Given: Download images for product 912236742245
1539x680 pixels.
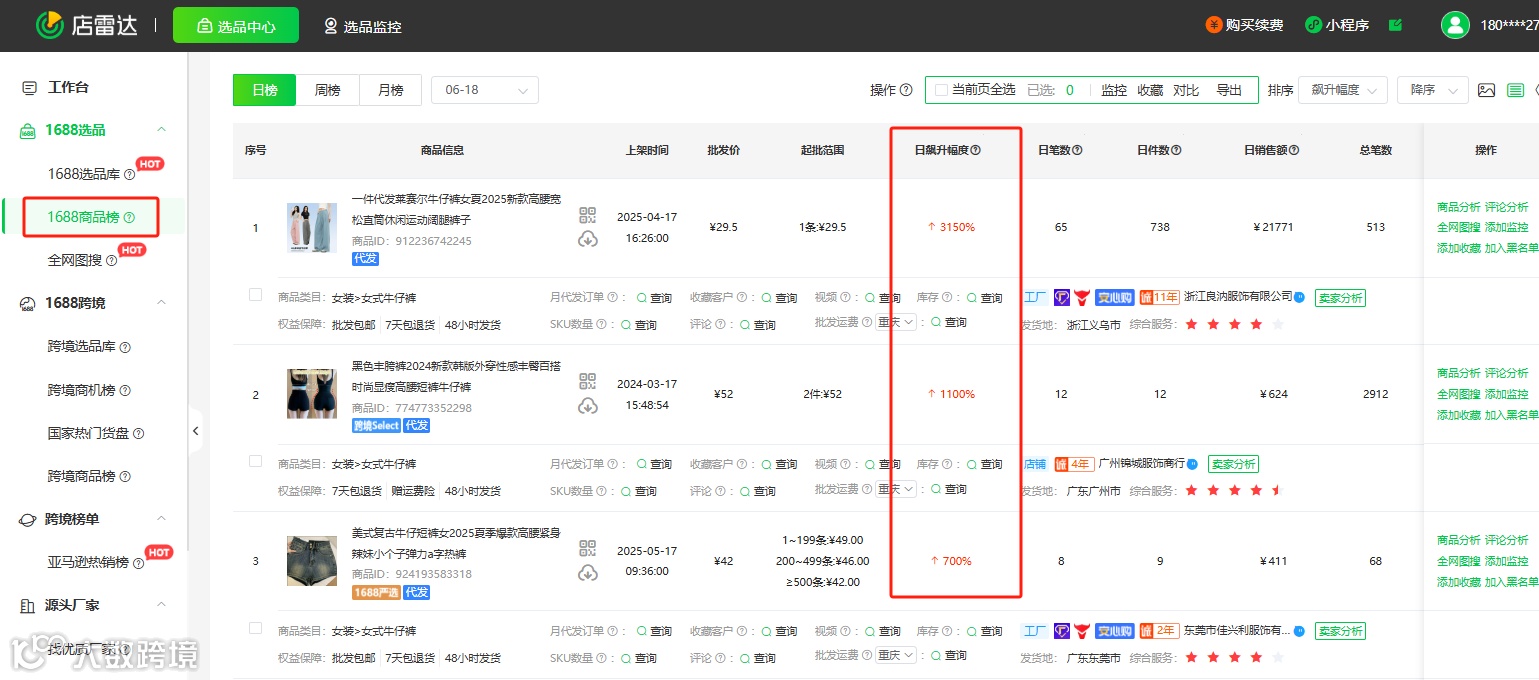Looking at the screenshot, I should click(x=587, y=239).
